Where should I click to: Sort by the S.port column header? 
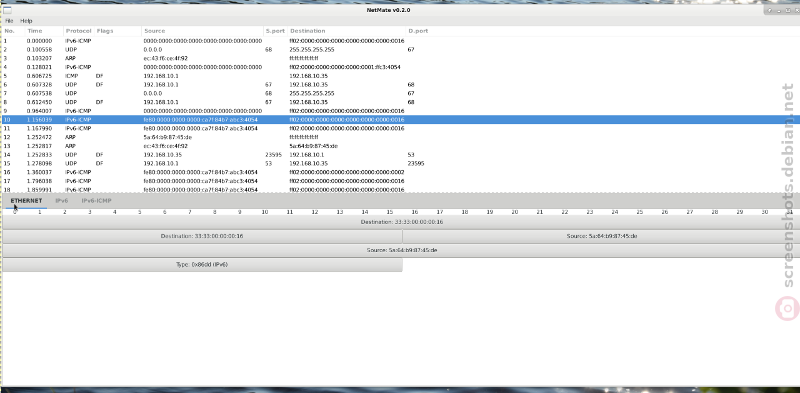(x=276, y=31)
